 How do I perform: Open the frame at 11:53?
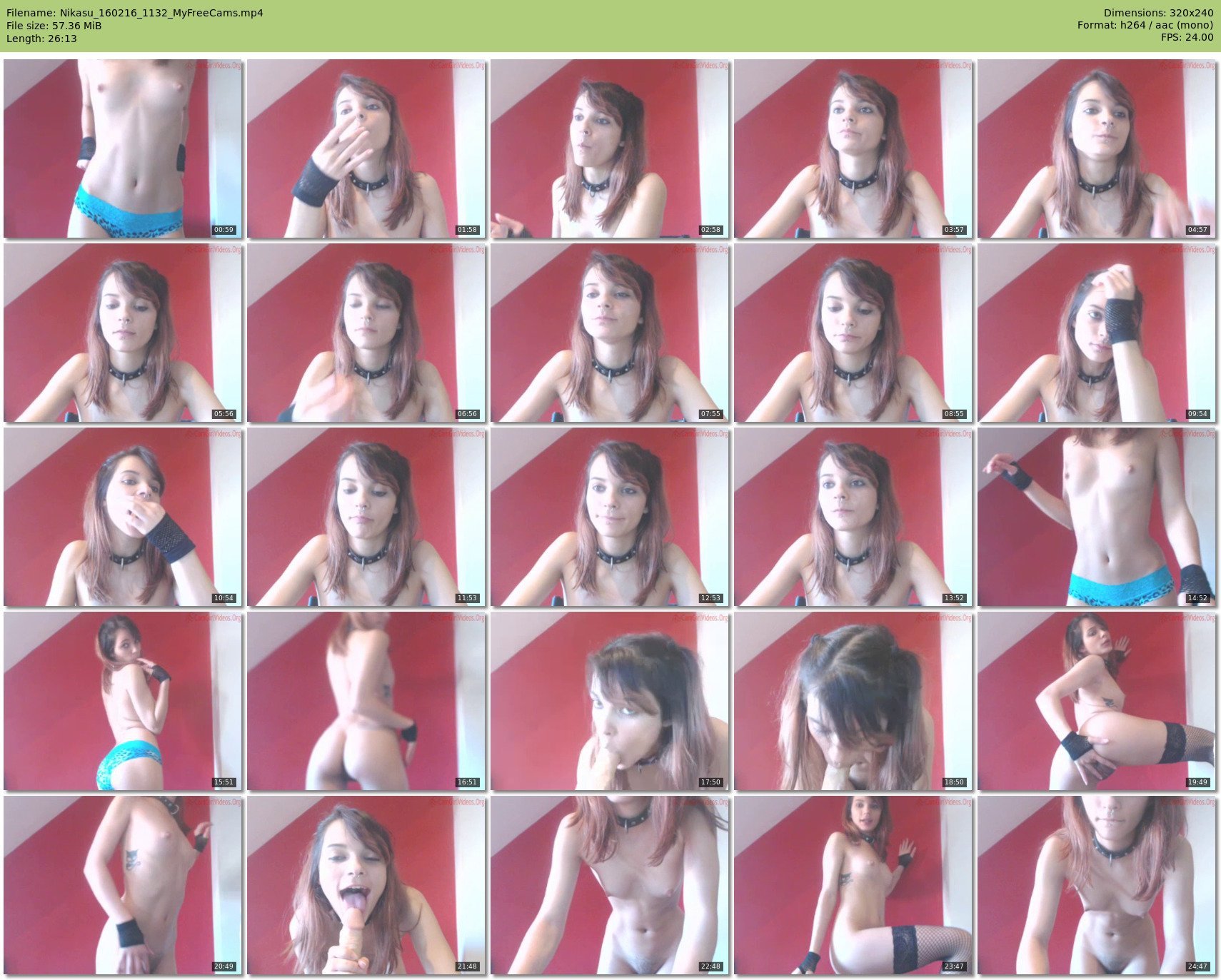pos(366,517)
